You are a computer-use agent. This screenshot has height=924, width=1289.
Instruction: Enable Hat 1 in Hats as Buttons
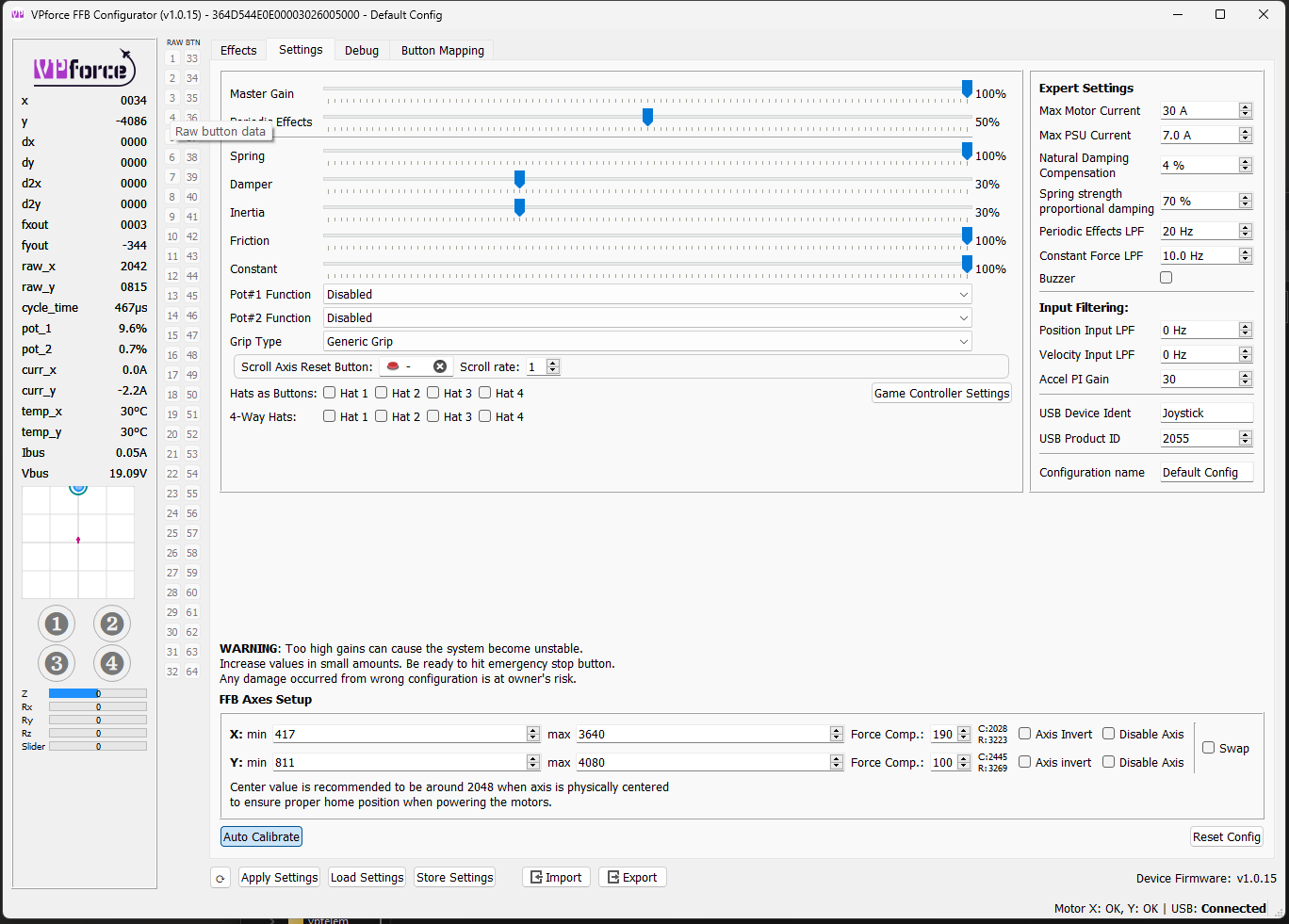pos(330,393)
